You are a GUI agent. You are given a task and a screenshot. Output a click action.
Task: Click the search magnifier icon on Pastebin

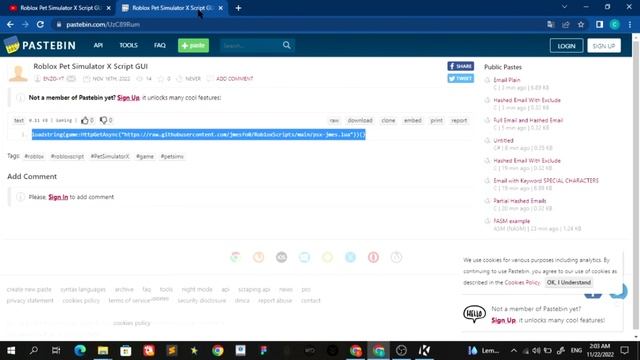click(x=287, y=45)
